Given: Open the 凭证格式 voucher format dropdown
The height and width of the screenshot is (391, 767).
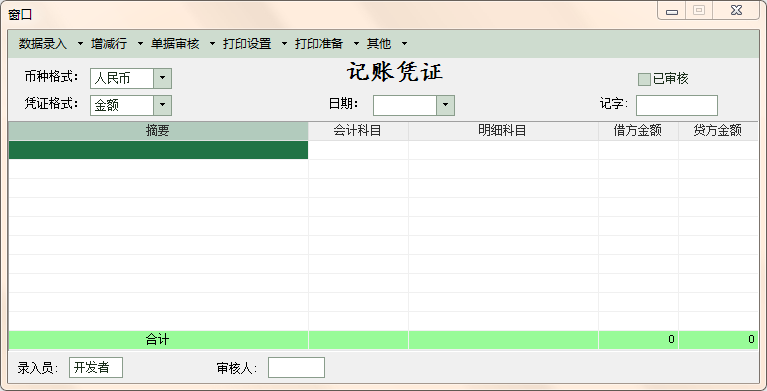Looking at the screenshot, I should pos(162,105).
